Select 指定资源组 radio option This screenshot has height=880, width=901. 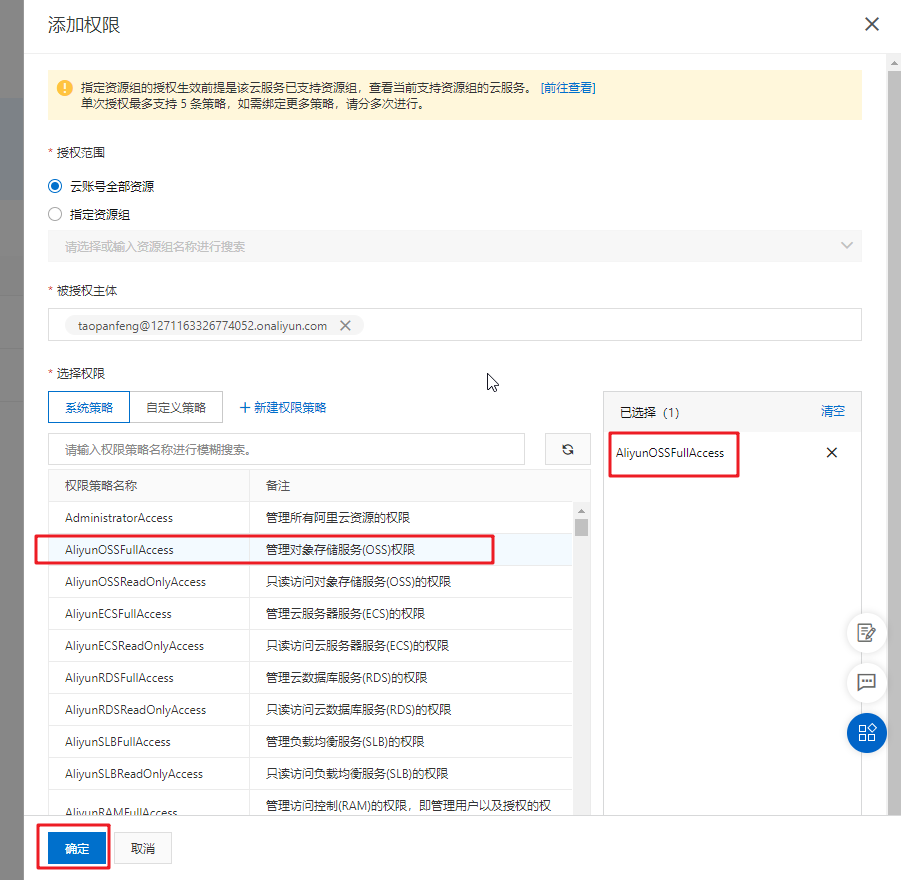55,214
